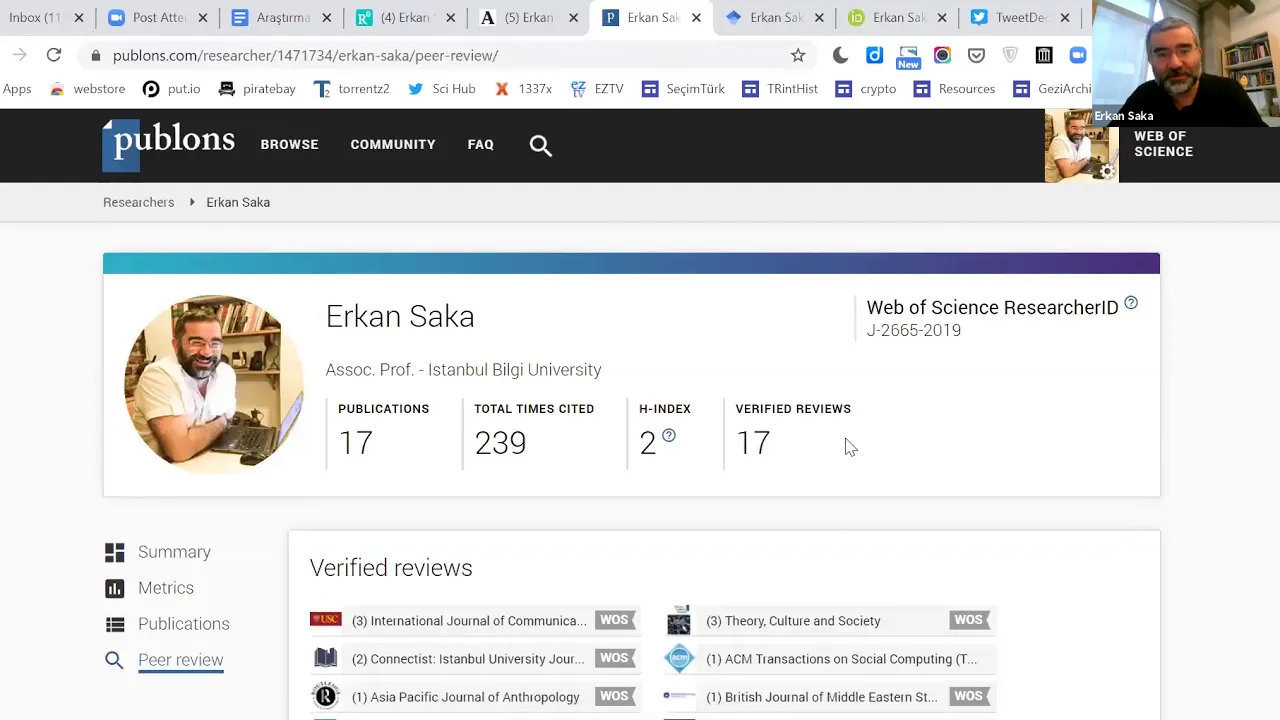
Task: Click the Erkan Saka profile photo
Action: [214, 384]
